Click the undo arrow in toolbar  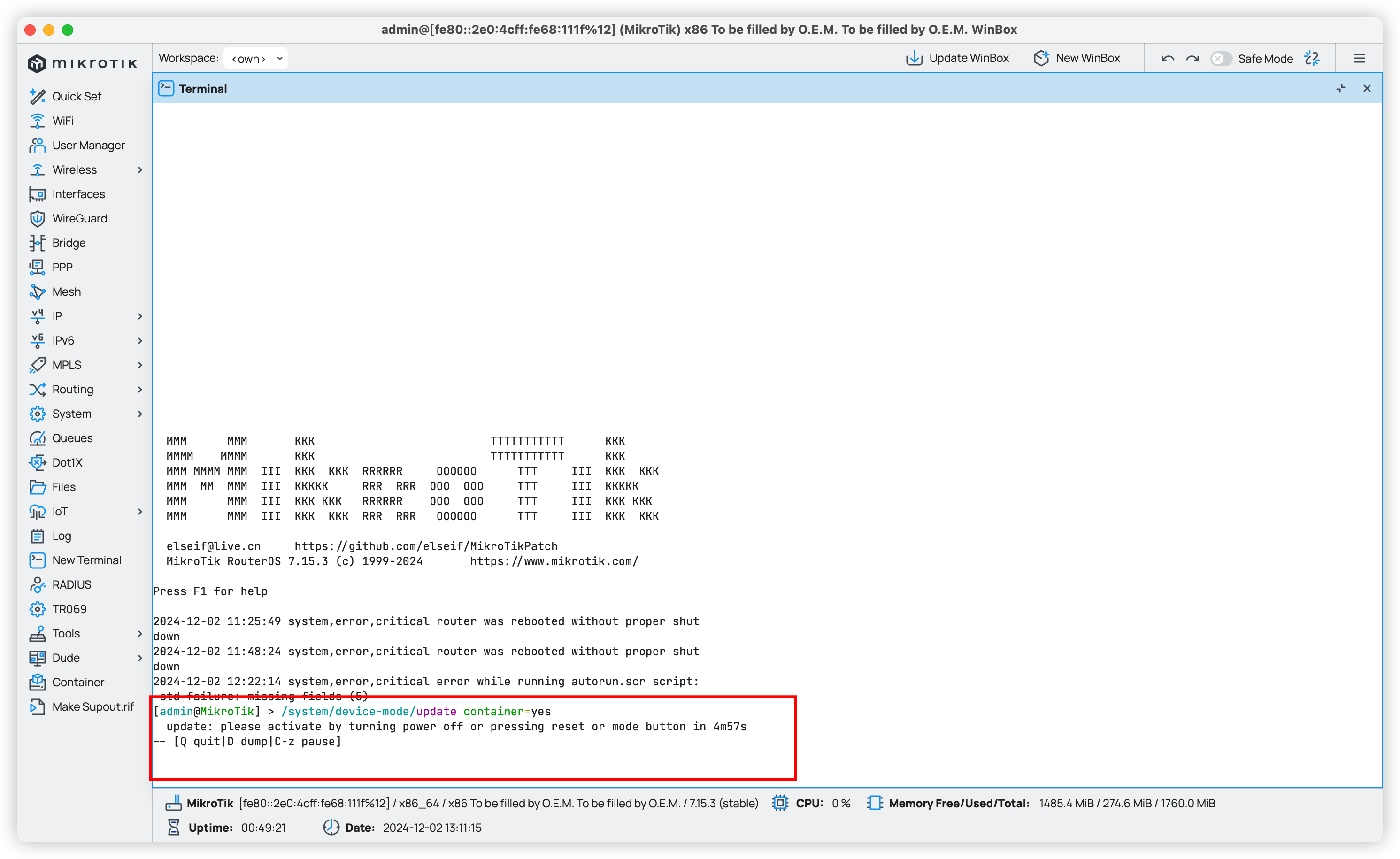coord(1168,58)
